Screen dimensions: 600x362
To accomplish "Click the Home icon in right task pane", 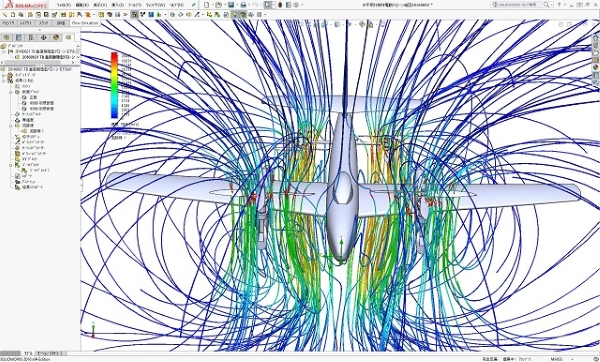I will point(596,38).
